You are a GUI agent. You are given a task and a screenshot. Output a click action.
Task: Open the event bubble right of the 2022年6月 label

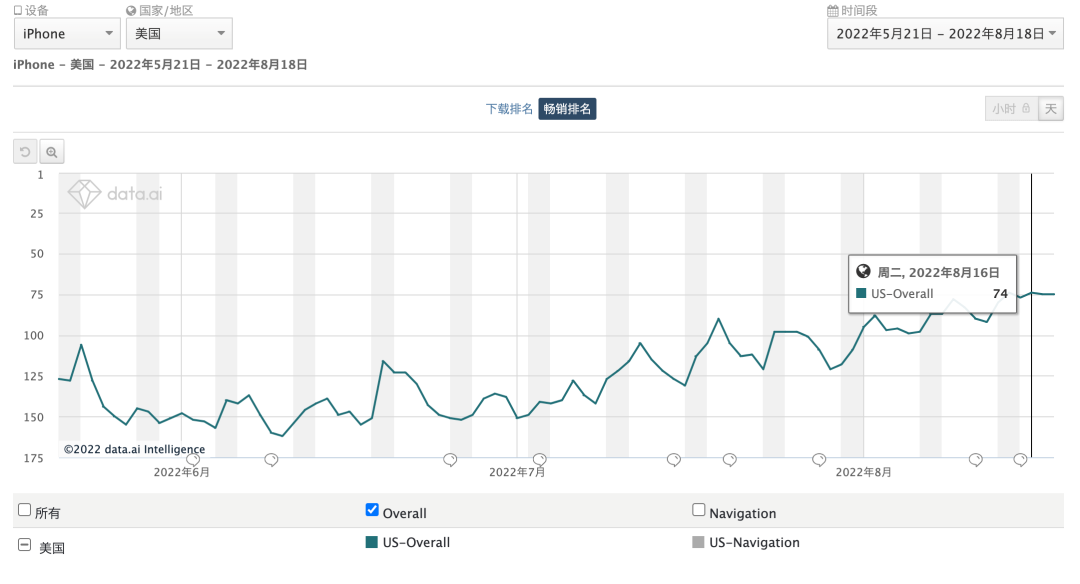(x=194, y=459)
